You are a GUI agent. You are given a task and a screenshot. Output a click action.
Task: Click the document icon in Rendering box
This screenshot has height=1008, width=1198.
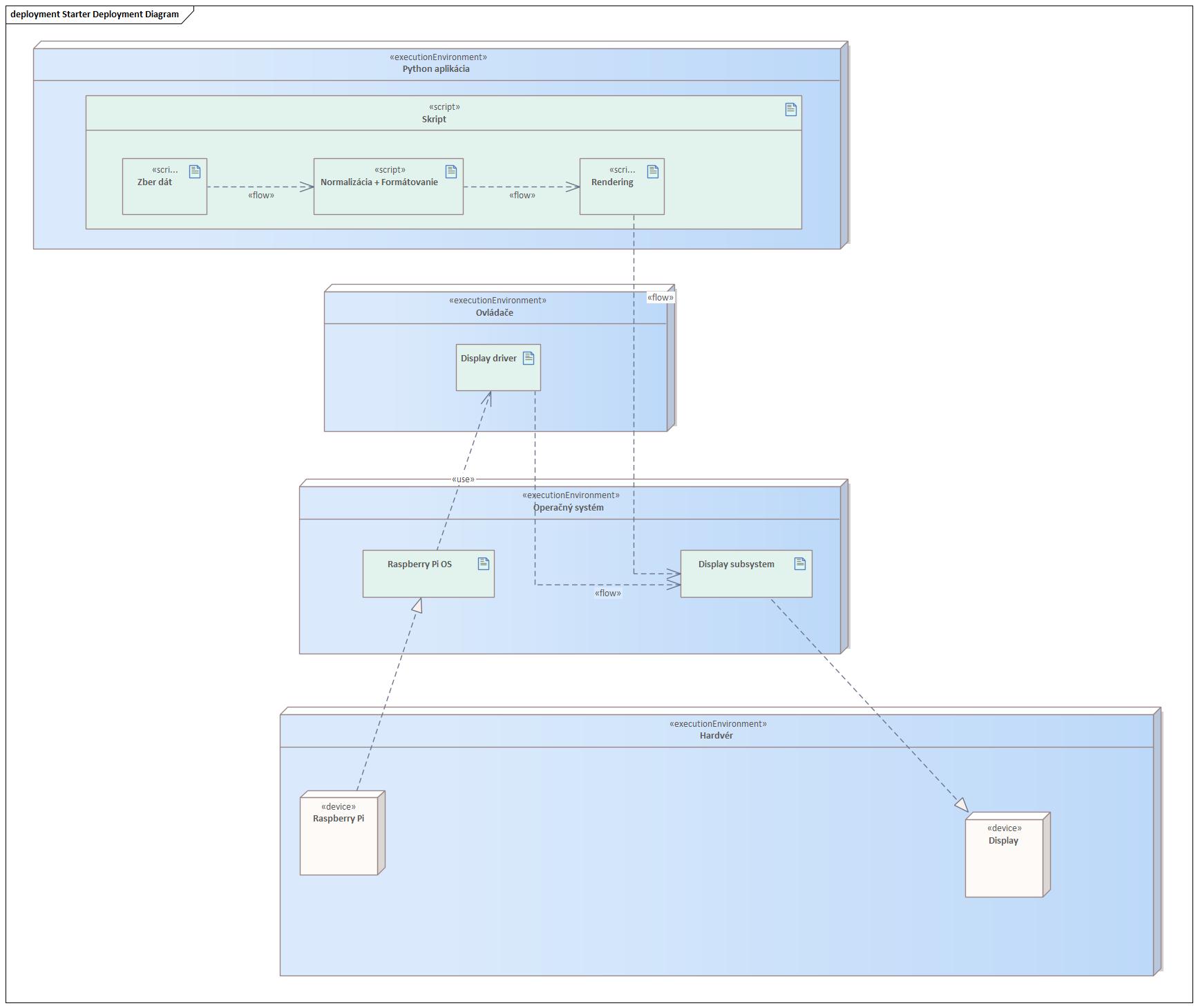652,171
